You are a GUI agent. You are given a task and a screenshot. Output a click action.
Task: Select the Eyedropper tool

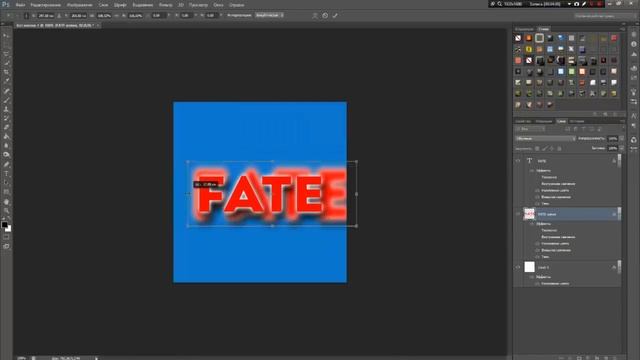6,81
